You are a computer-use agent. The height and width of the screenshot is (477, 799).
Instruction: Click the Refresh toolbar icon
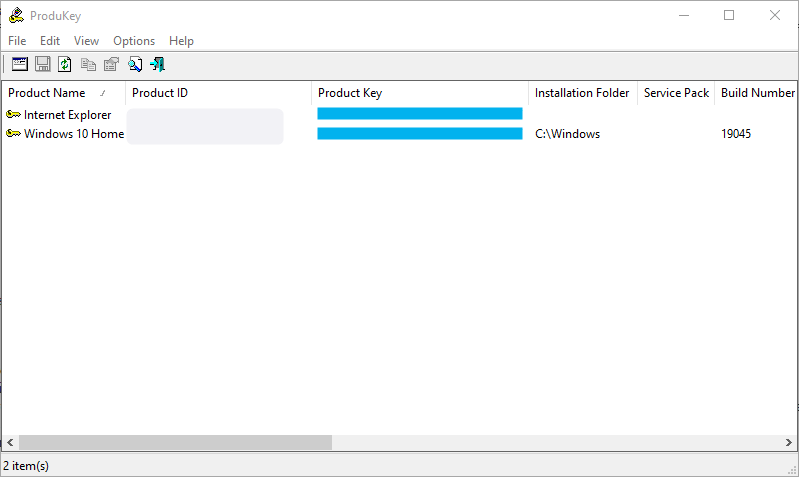pyautogui.click(x=65, y=65)
